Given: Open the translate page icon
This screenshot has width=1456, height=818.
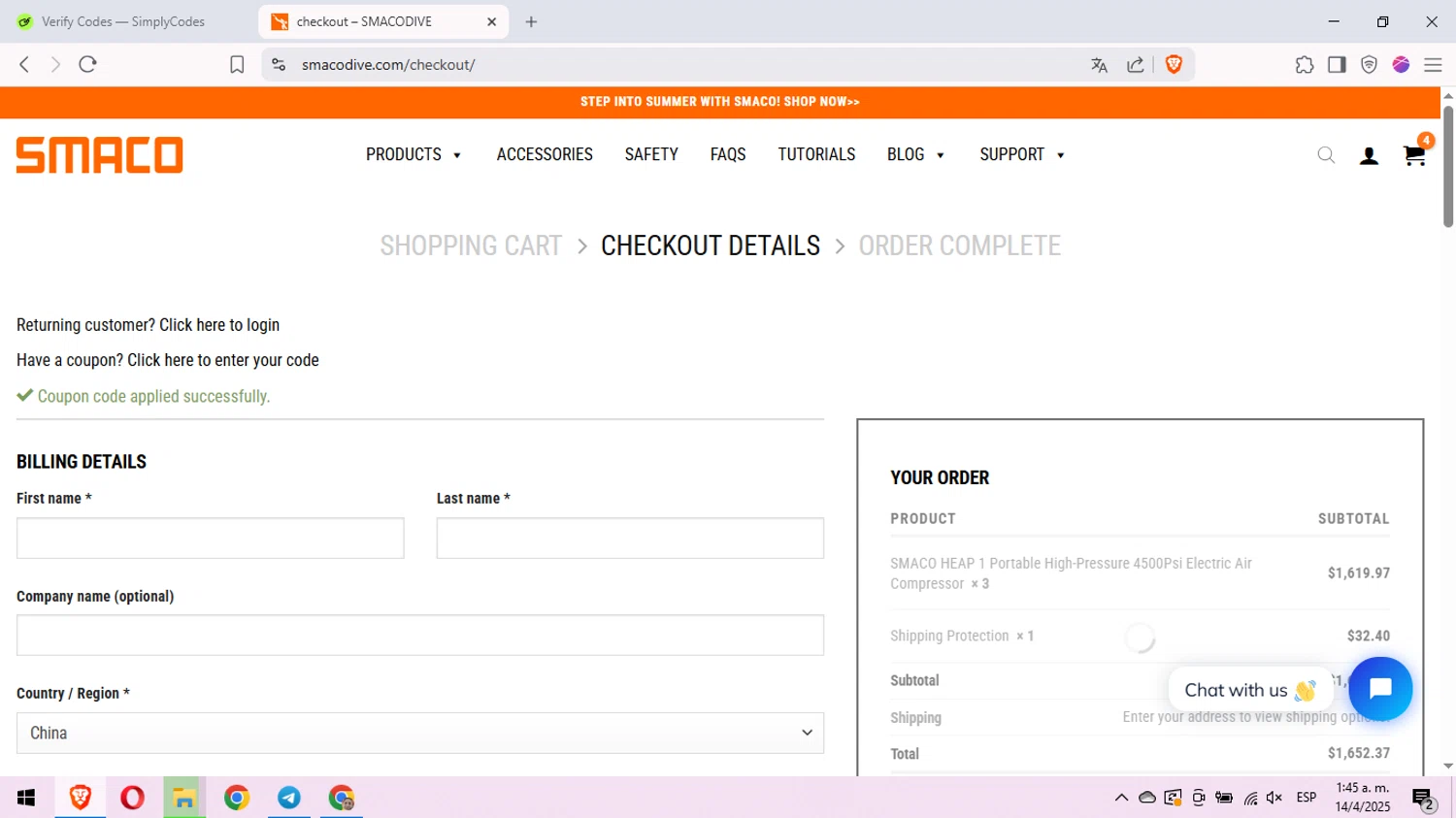Looking at the screenshot, I should (1099, 65).
